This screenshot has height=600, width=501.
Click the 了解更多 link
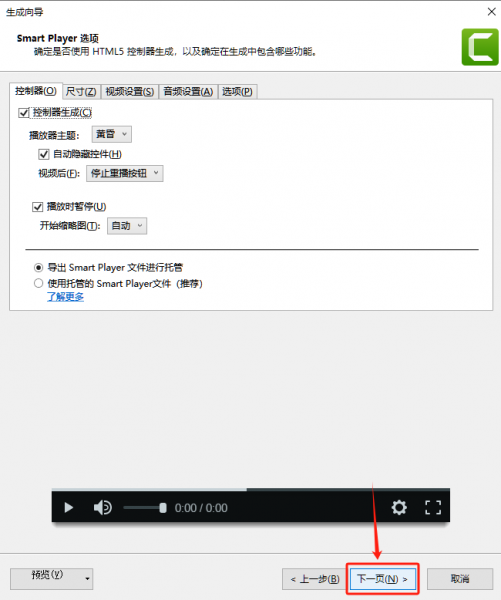point(65,297)
